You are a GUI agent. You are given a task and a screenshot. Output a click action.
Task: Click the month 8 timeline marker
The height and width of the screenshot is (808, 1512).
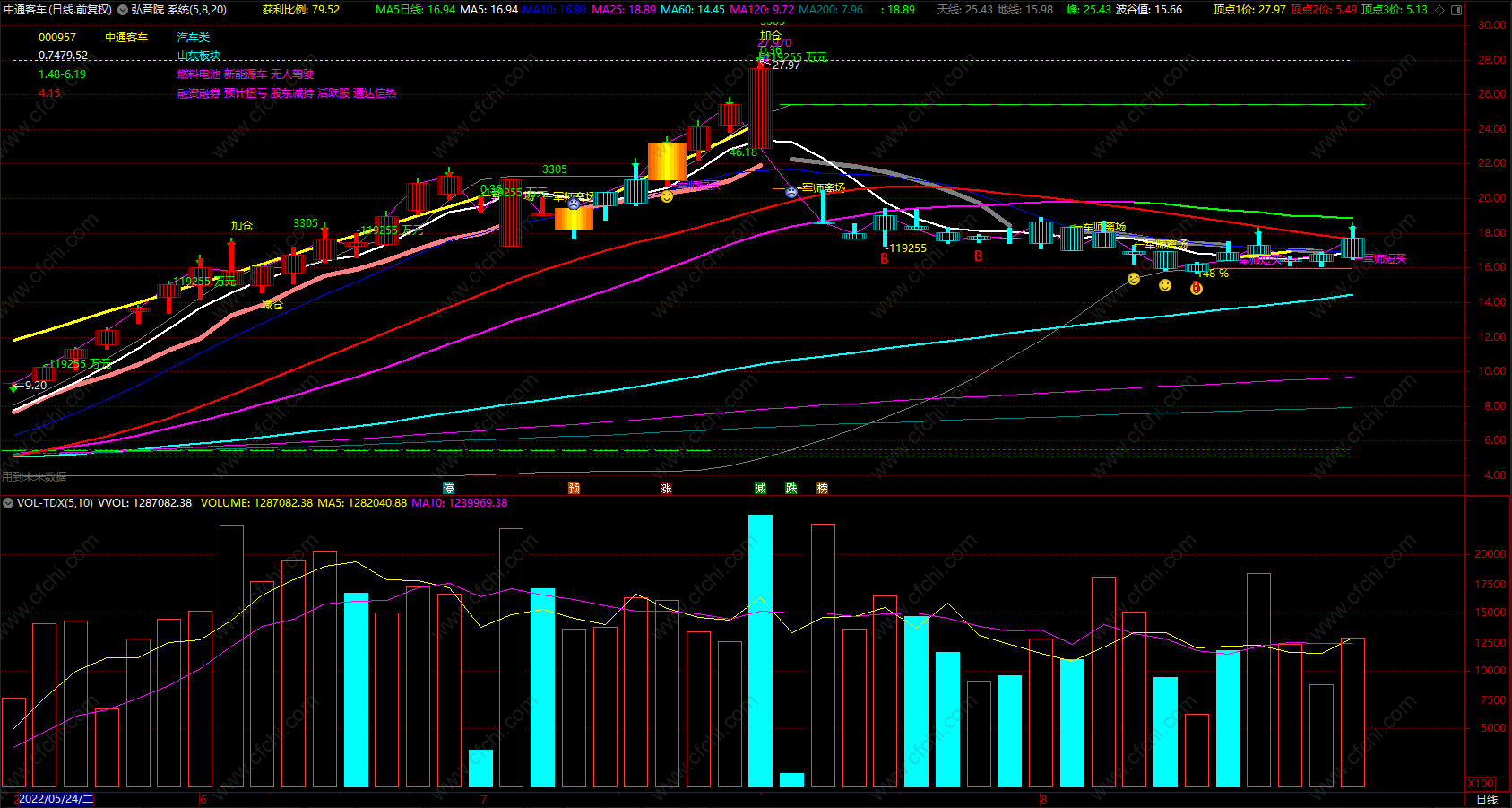click(1043, 799)
